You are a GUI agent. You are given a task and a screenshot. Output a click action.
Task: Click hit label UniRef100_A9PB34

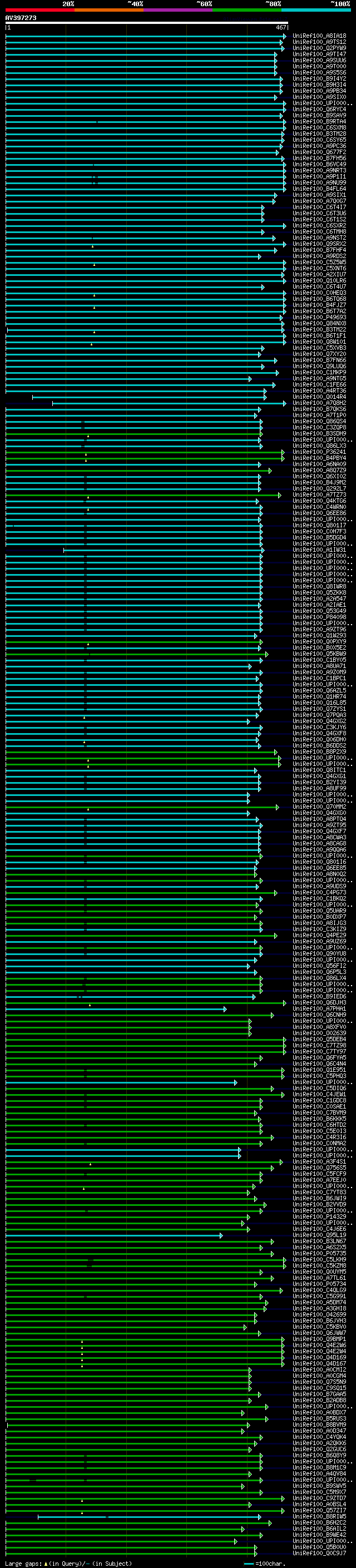319,91
